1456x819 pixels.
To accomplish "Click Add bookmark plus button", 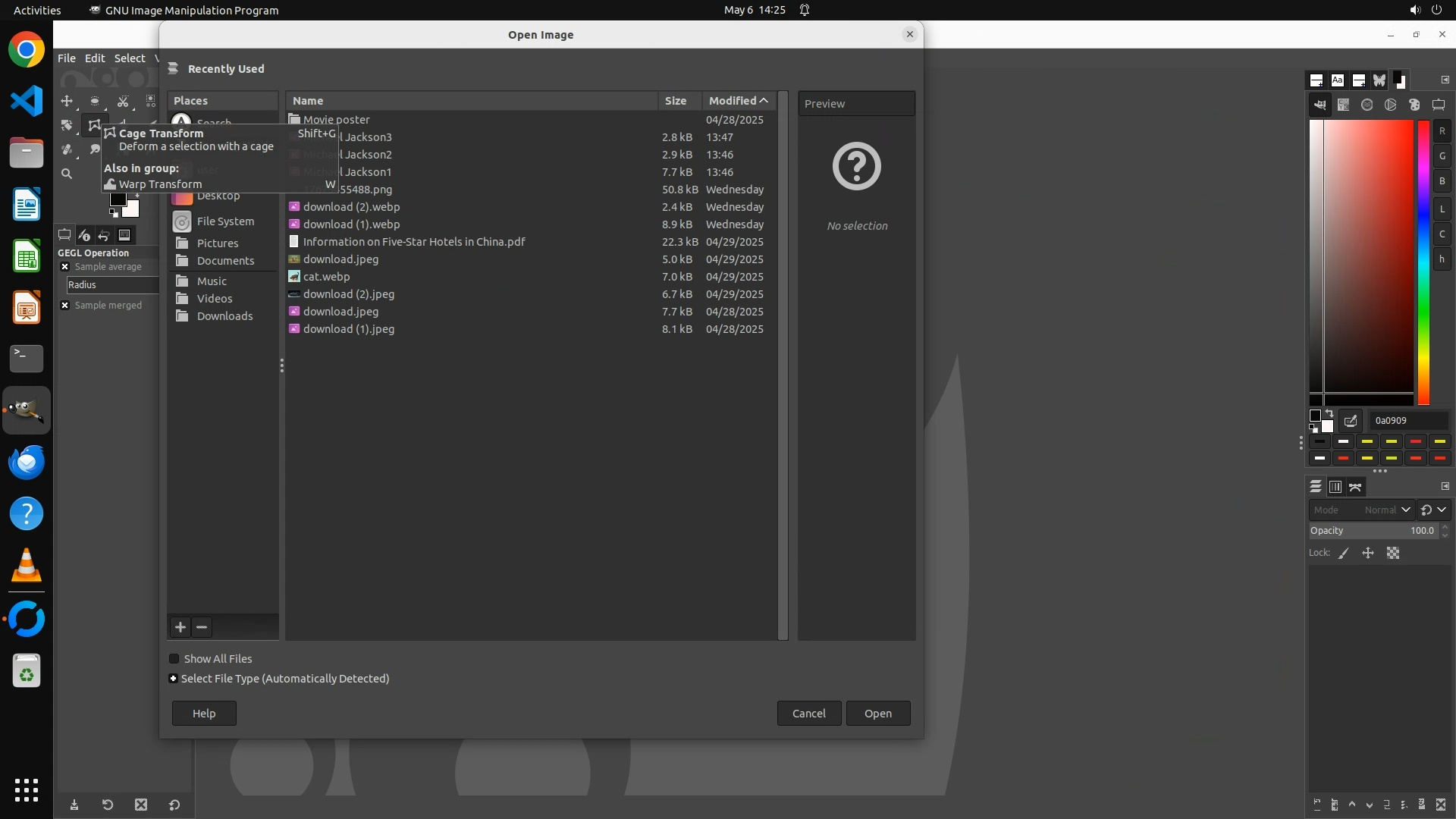I will coord(180,627).
